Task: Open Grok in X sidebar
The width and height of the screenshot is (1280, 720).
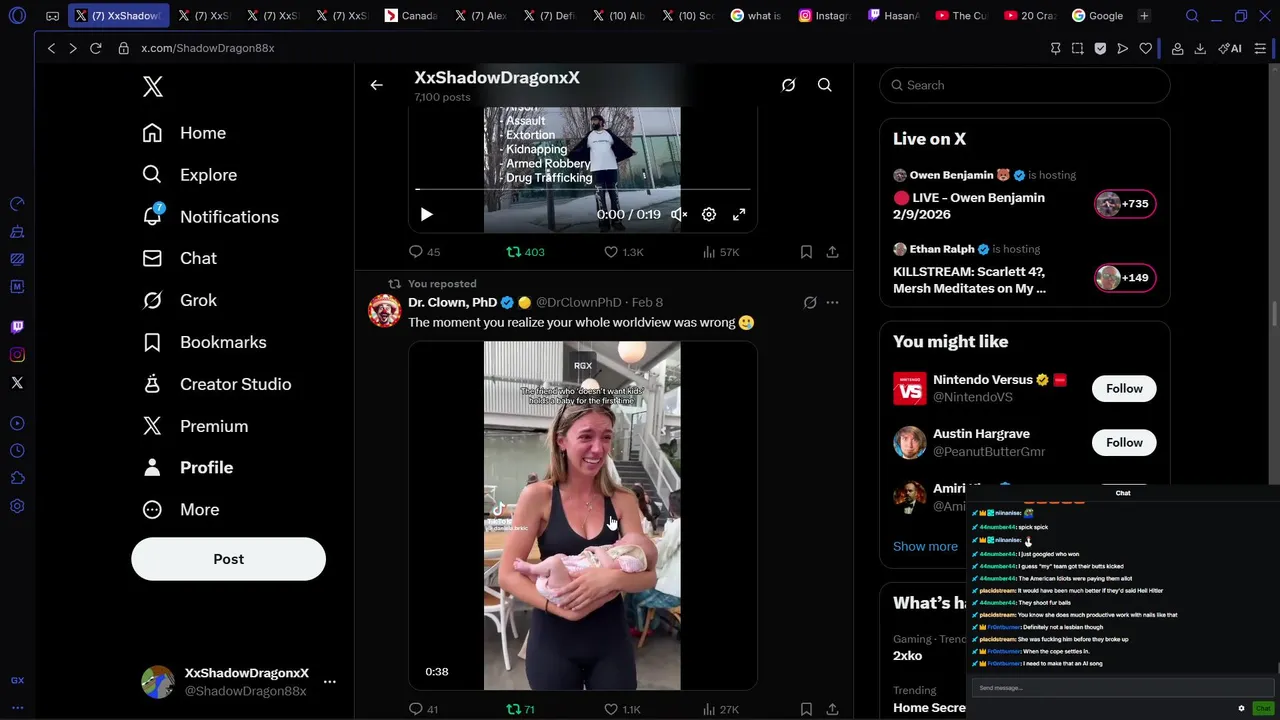Action: (180, 300)
